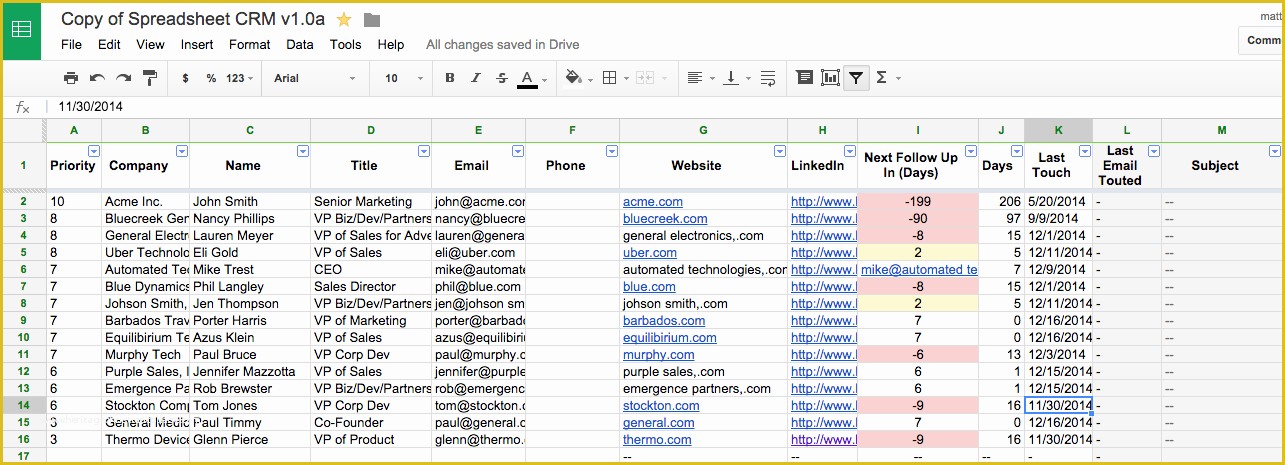This screenshot has width=1285, height=465.
Task: Move document using folder icon
Action: [372, 20]
